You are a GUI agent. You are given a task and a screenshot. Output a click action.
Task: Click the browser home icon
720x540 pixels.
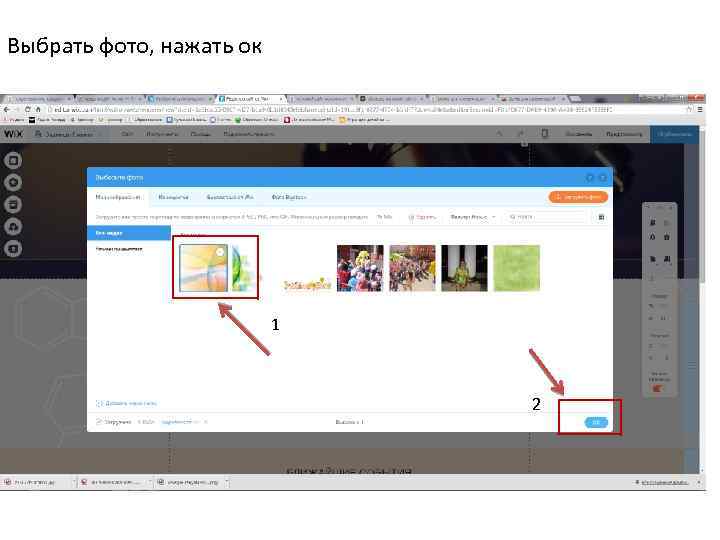[x=38, y=109]
